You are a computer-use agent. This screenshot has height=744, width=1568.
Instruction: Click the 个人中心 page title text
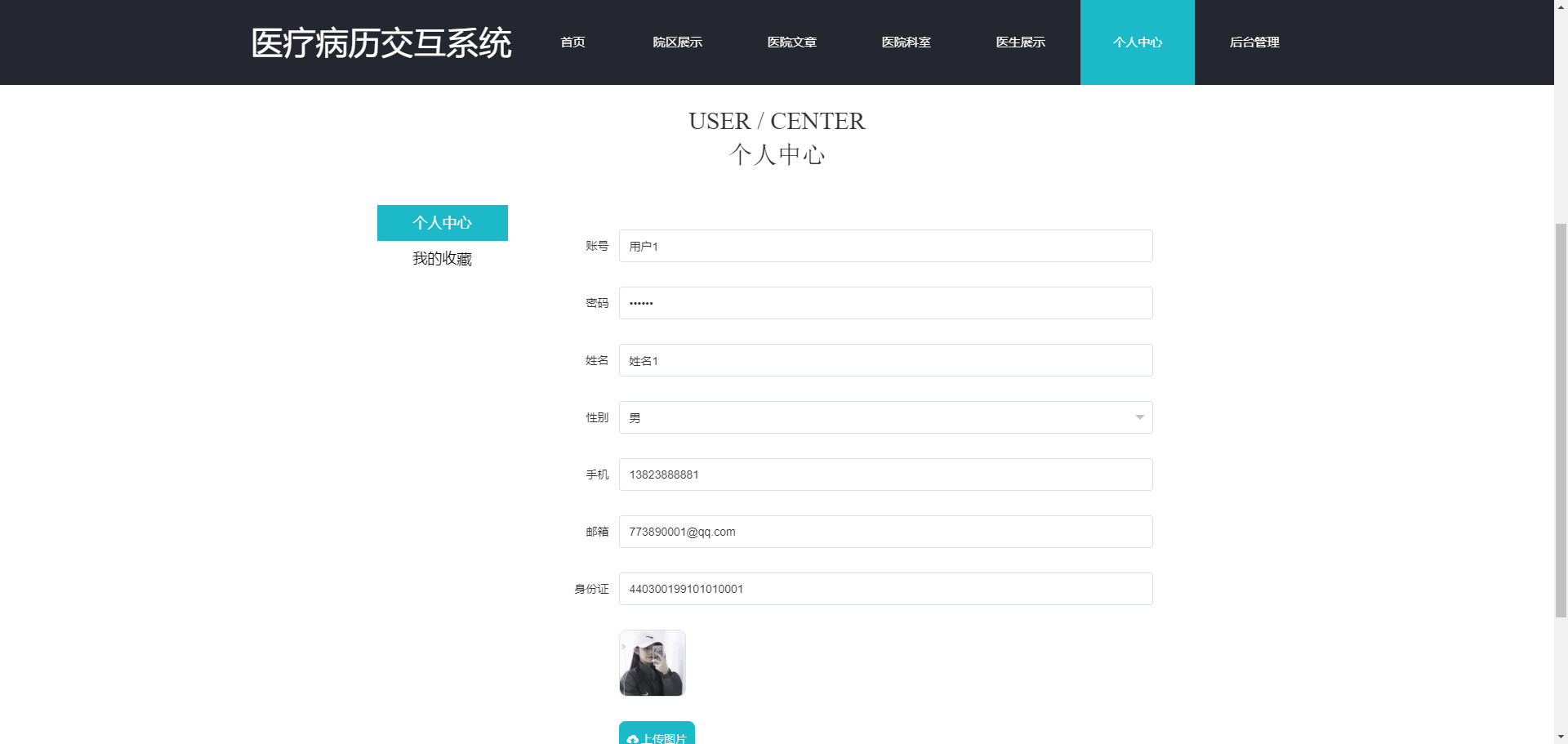pyautogui.click(x=777, y=154)
